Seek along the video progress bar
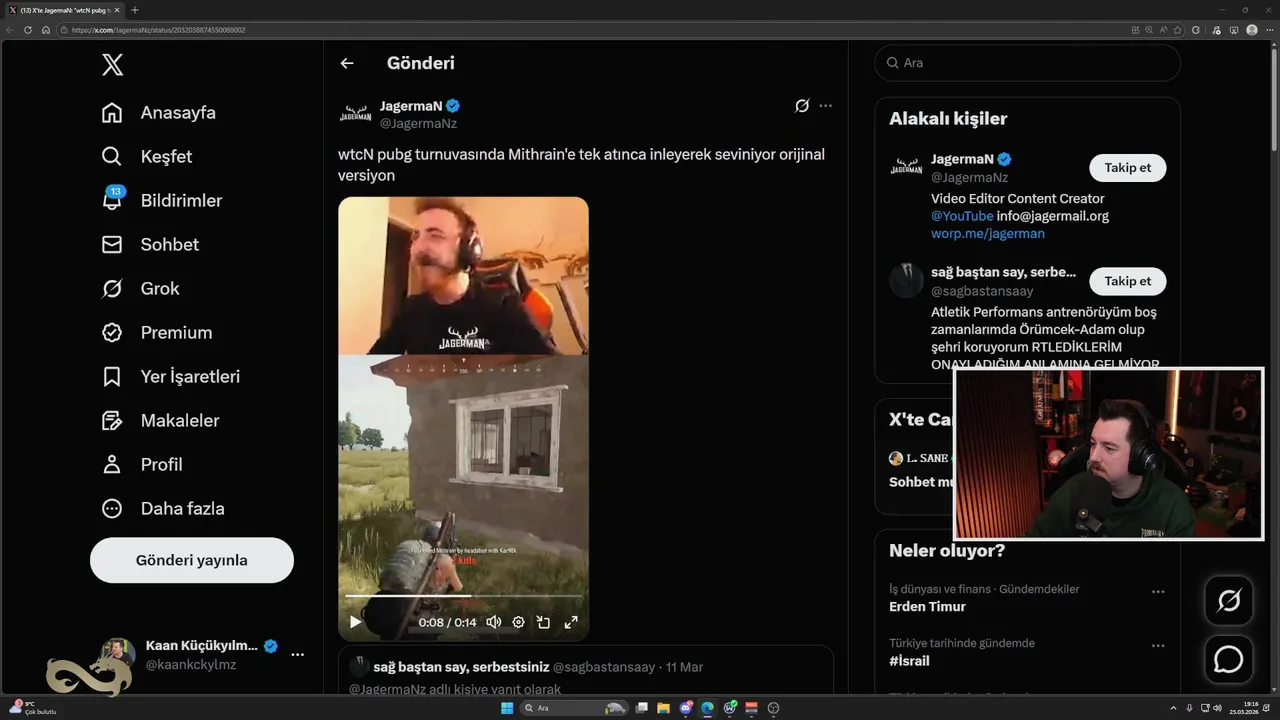The width and height of the screenshot is (1280, 720). click(x=463, y=596)
